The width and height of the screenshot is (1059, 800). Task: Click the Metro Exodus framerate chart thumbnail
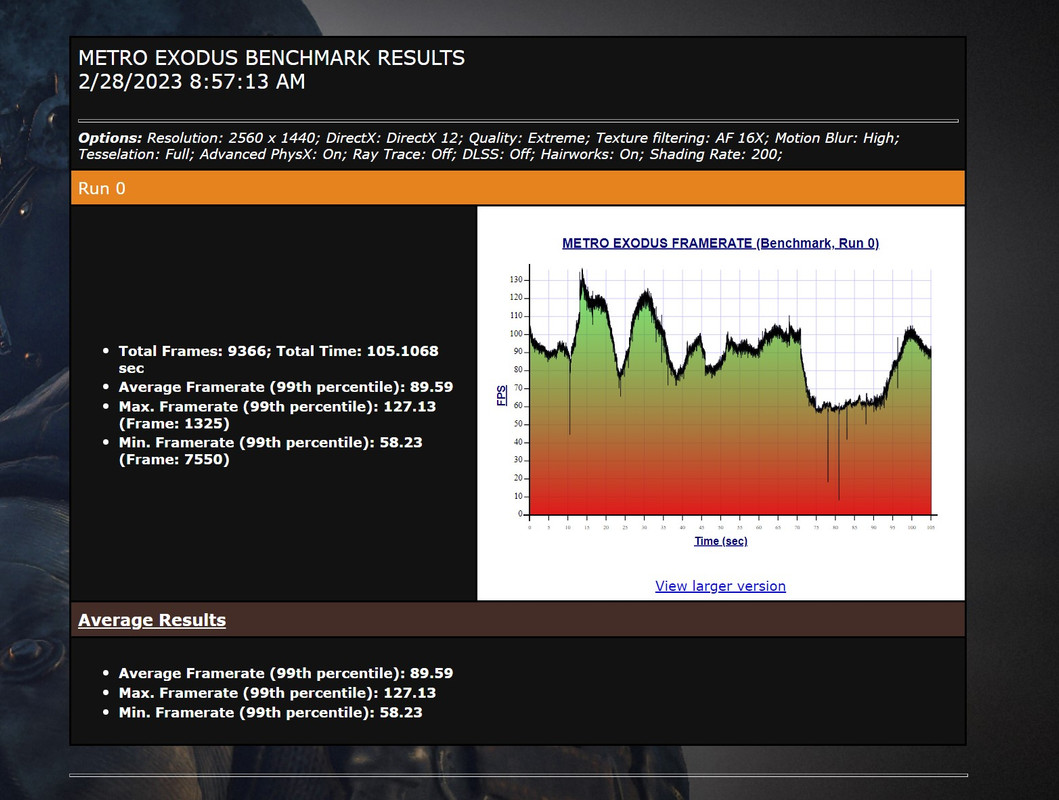[721, 392]
